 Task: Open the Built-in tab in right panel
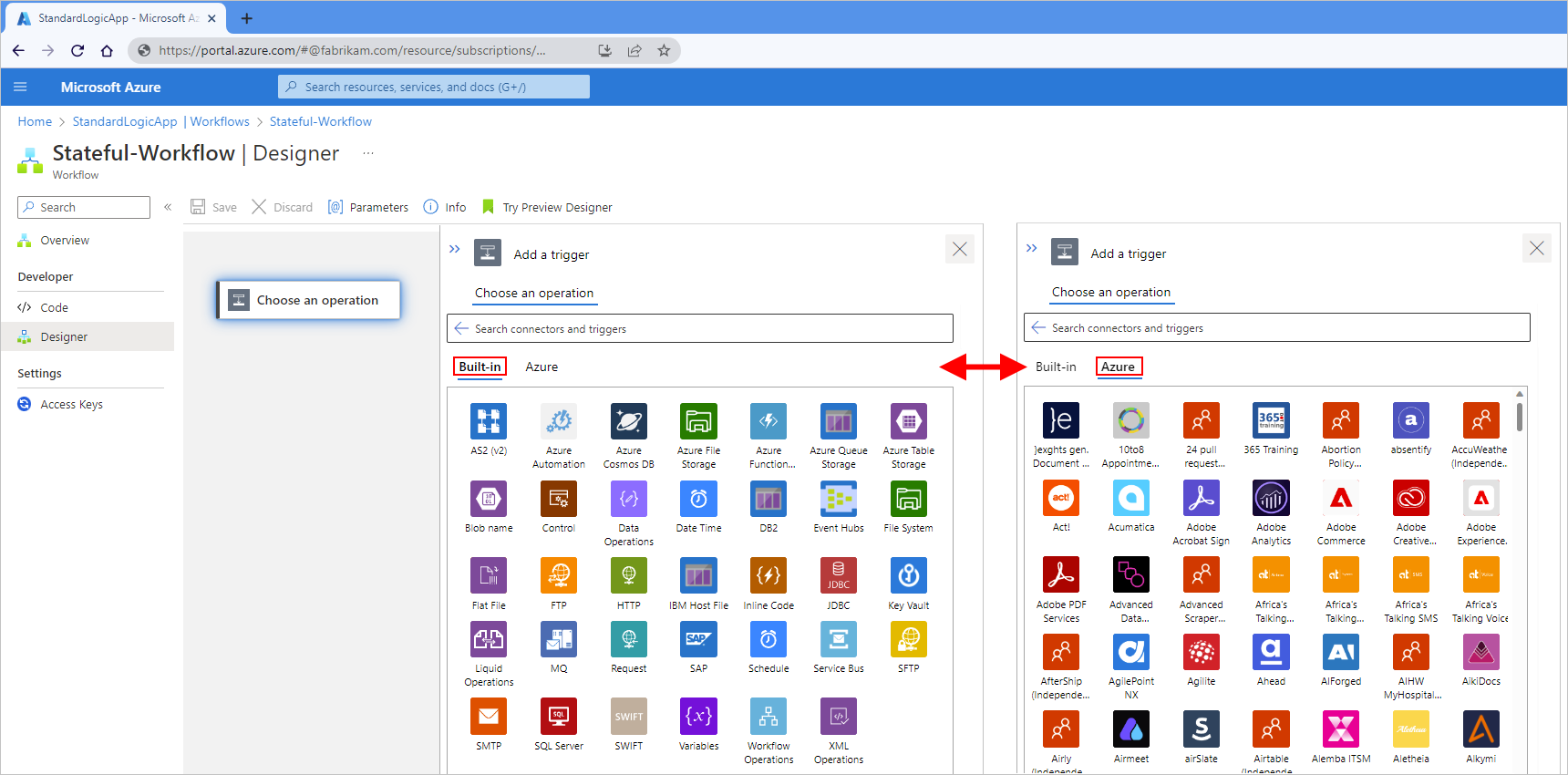point(1056,367)
